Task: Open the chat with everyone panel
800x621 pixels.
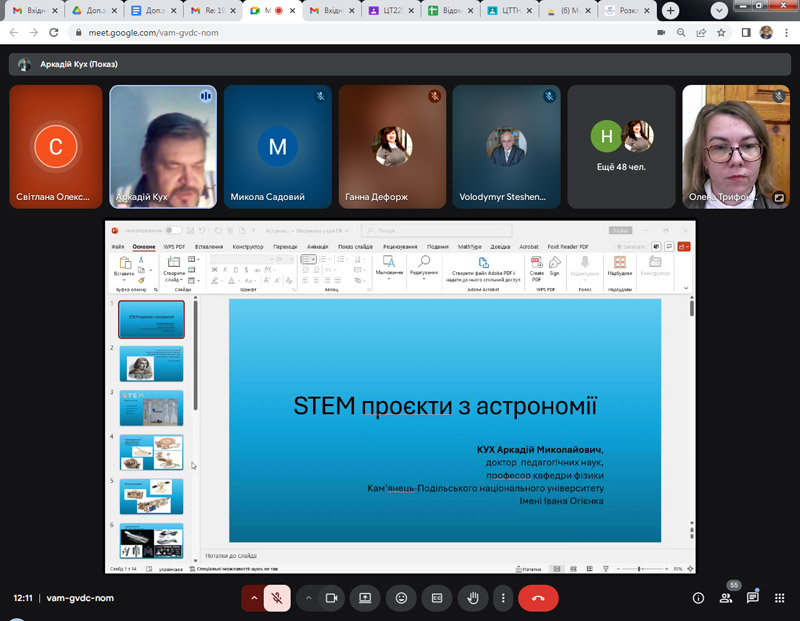Action: point(753,598)
